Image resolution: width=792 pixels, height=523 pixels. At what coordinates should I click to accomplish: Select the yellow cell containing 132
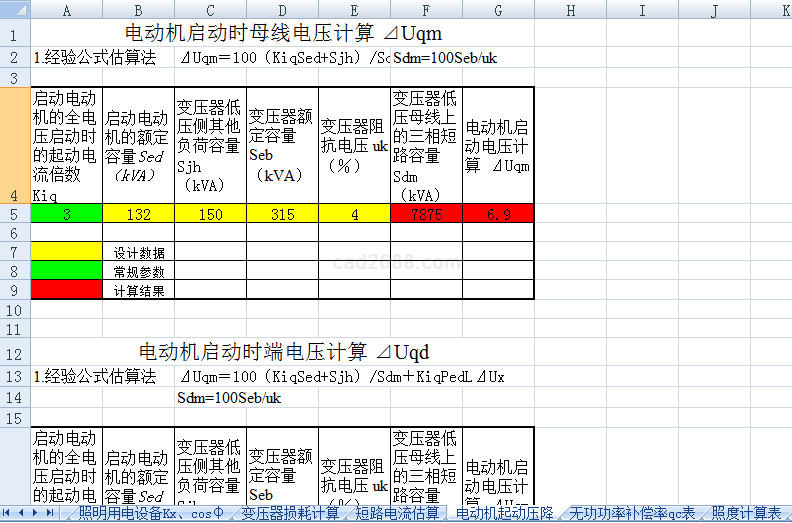pyautogui.click(x=138, y=213)
